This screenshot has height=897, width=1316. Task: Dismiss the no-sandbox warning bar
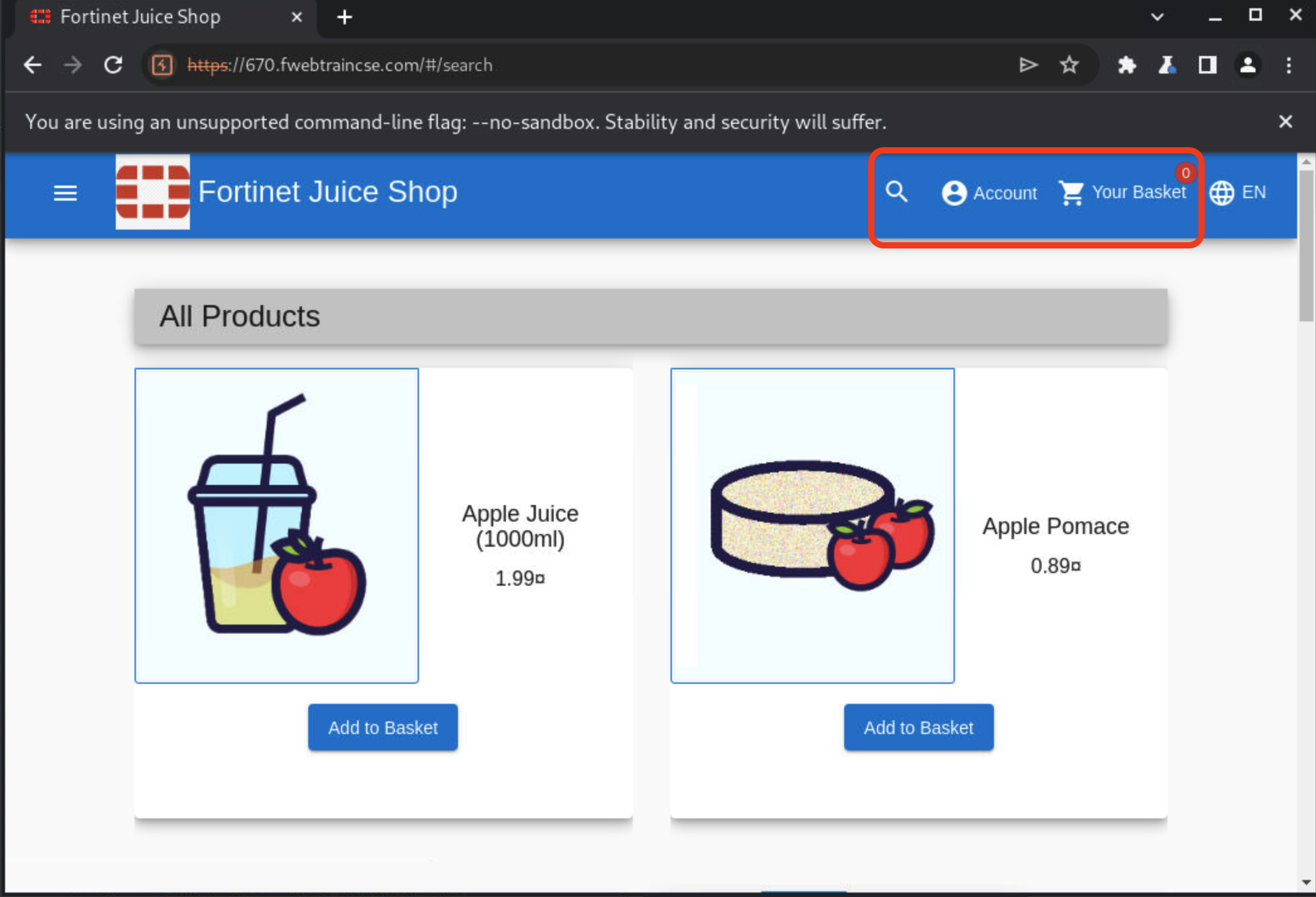pyautogui.click(x=1286, y=121)
